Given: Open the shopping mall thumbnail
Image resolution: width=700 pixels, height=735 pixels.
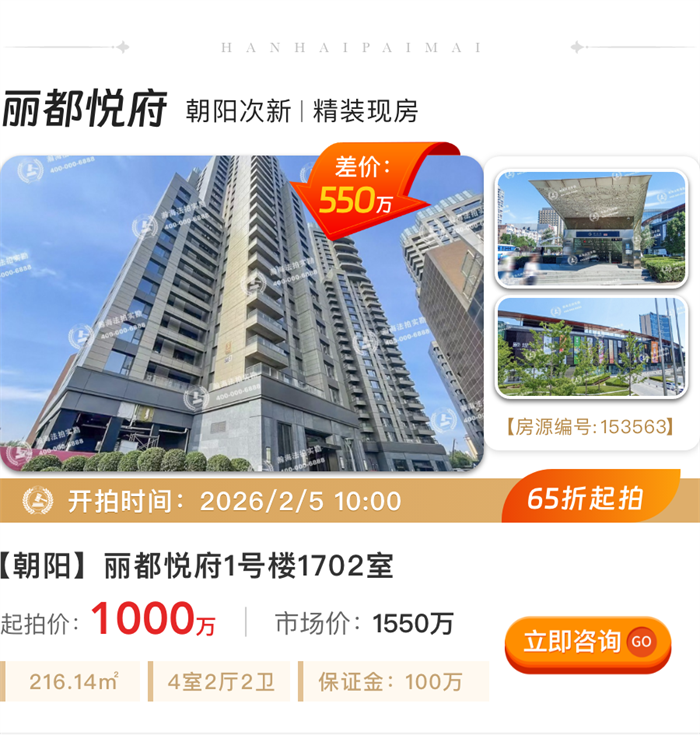Looking at the screenshot, I should tap(592, 347).
